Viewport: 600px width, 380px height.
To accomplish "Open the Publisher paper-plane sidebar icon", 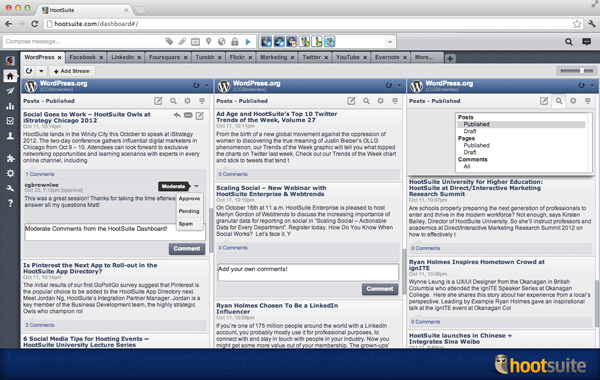I will (x=10, y=91).
